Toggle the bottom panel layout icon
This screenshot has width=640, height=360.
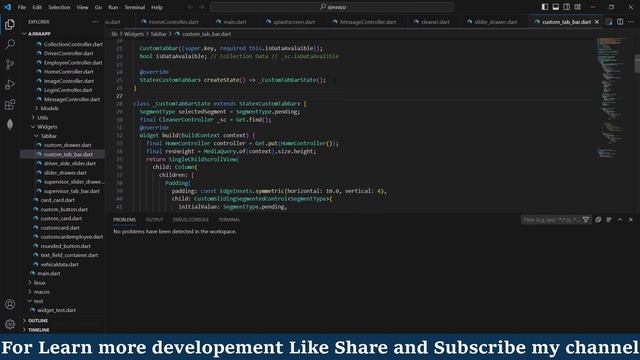pos(556,7)
